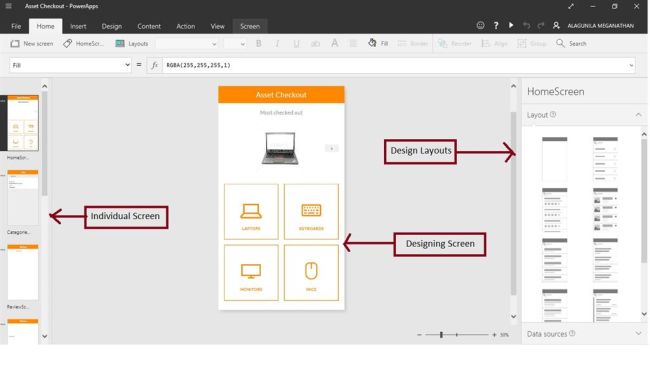Screen dimensions: 650x365
Task: Switch to the Home tab
Action: (45, 26)
